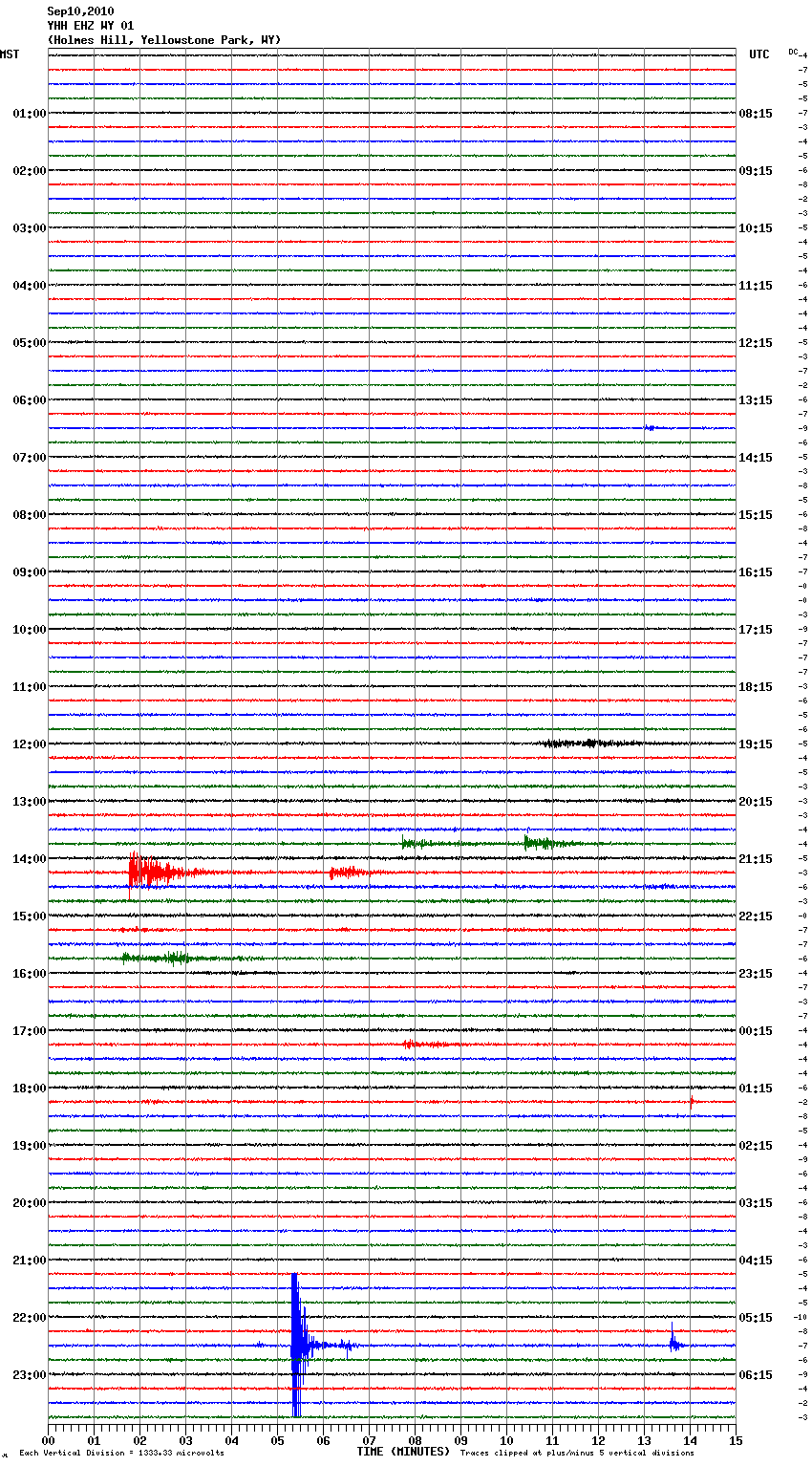Select the 12:00 MST time label
Screen dimensions: 812x1466
29,744
